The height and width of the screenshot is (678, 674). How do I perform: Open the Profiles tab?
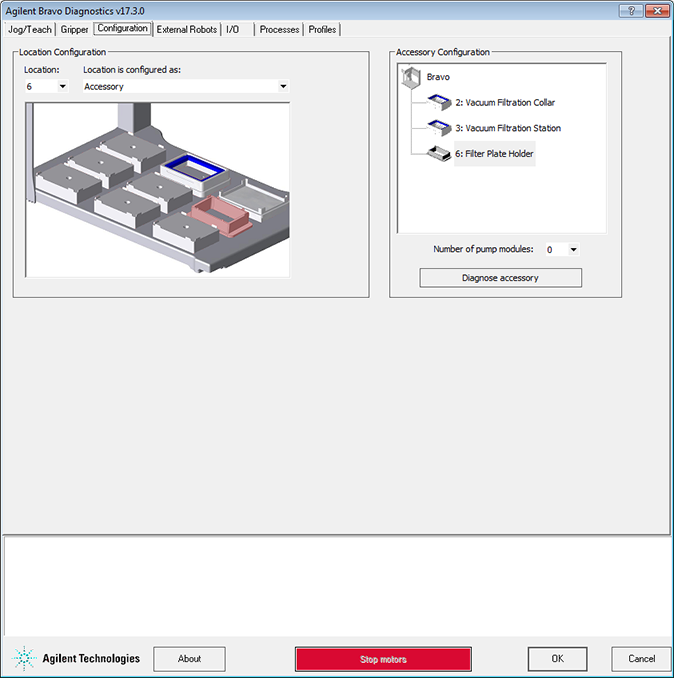point(322,29)
